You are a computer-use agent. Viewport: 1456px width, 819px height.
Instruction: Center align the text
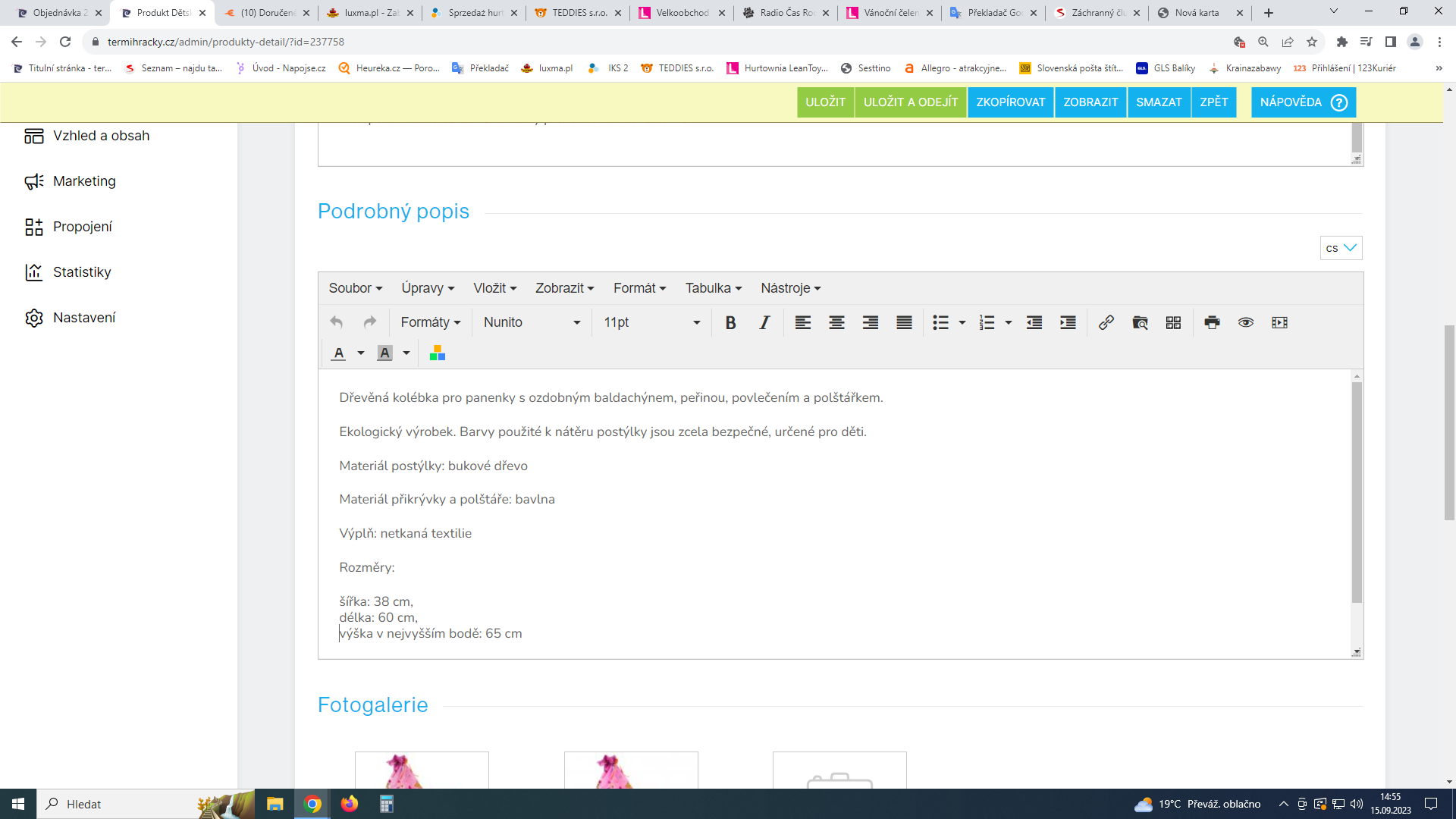[836, 322]
